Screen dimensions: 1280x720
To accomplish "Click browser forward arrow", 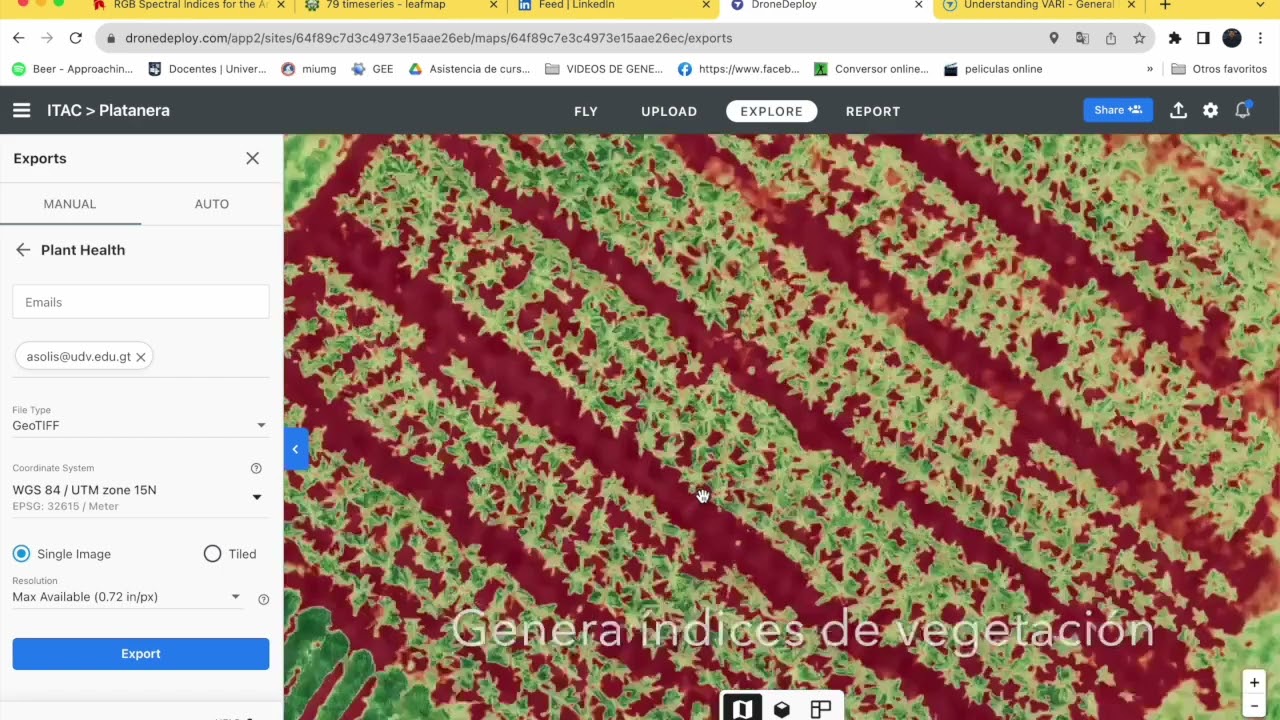I will [47, 38].
